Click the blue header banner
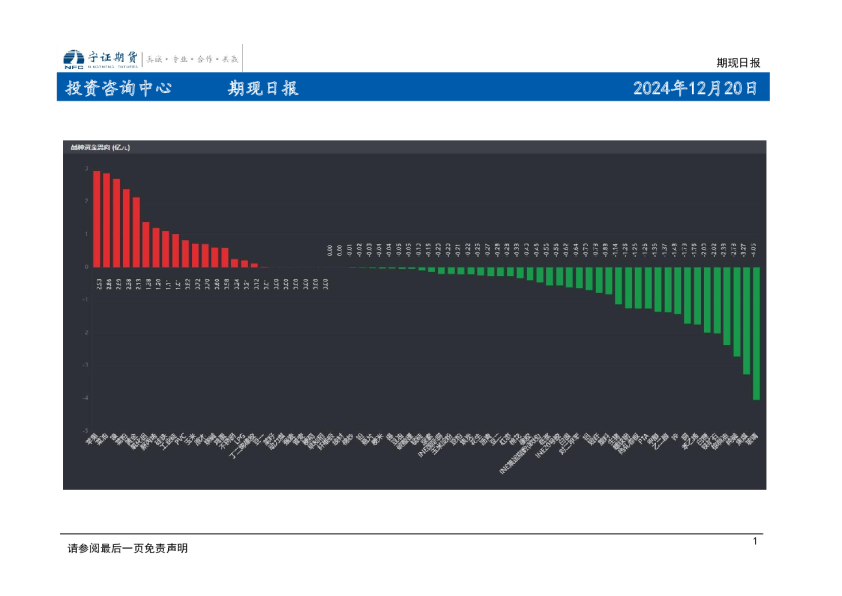The height and width of the screenshot is (596, 842). click(x=420, y=90)
